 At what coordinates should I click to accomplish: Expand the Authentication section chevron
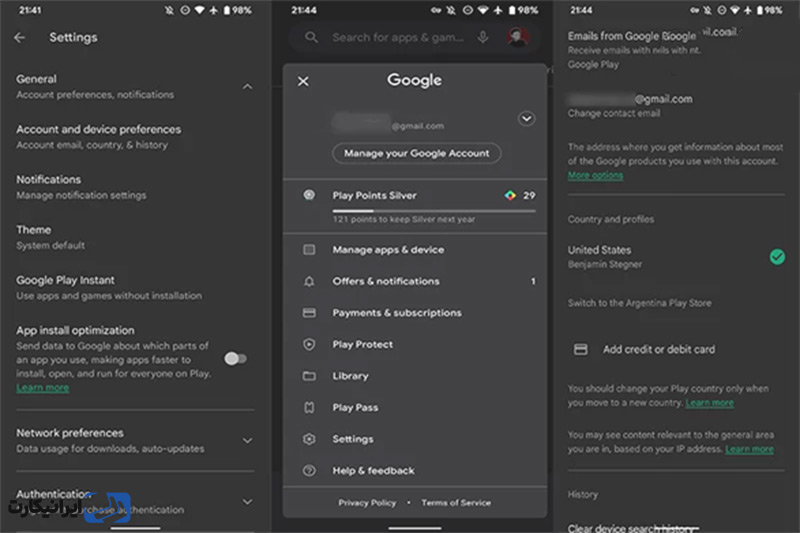click(247, 502)
